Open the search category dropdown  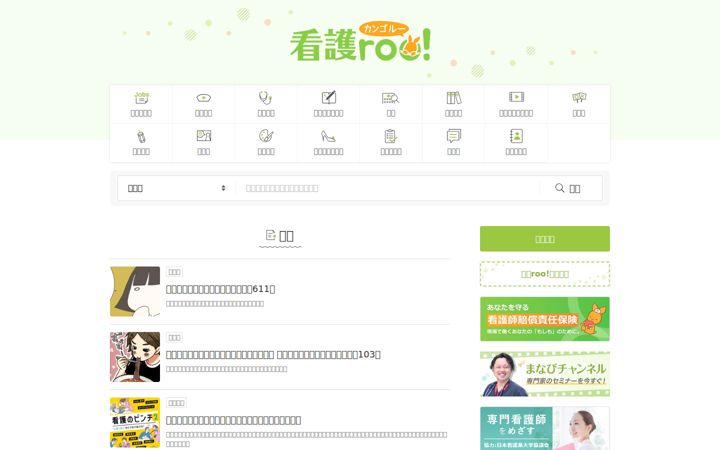coord(177,188)
